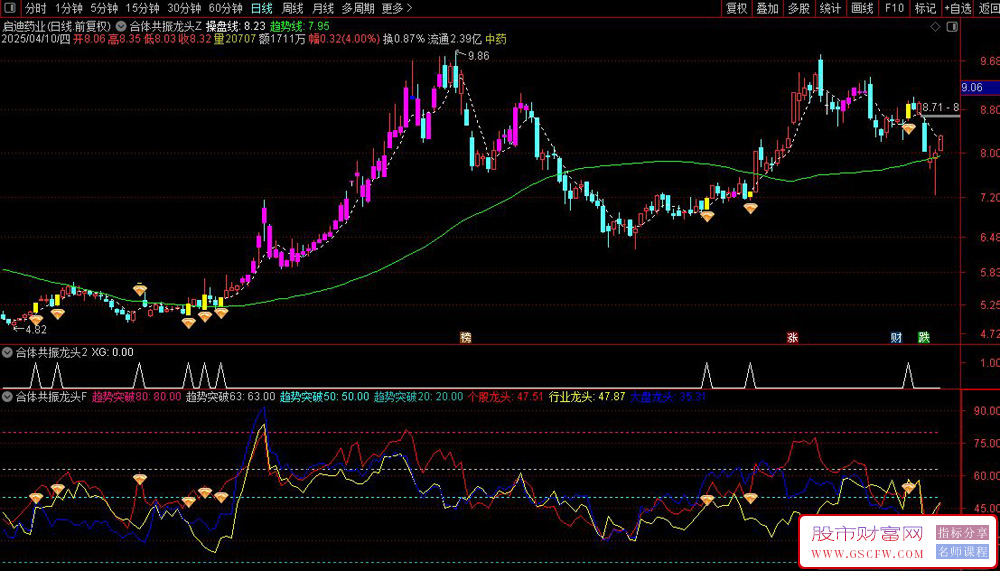Open the 榜 event marker on time axis

coord(466,337)
